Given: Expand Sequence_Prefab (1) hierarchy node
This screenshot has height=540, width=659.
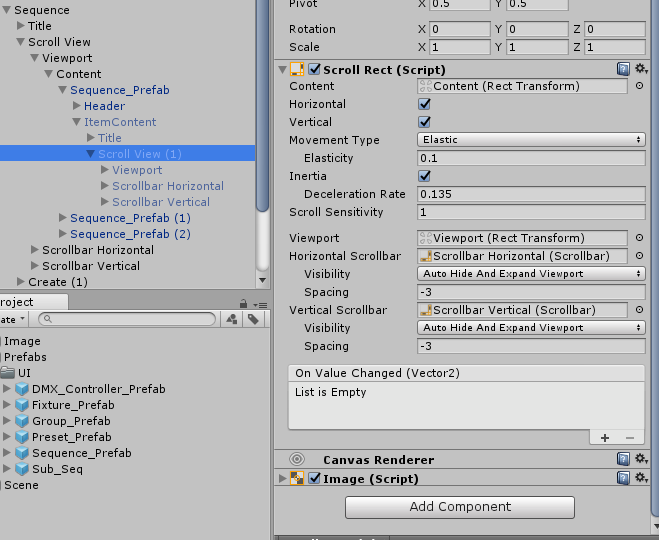Looking at the screenshot, I should 63,218.
